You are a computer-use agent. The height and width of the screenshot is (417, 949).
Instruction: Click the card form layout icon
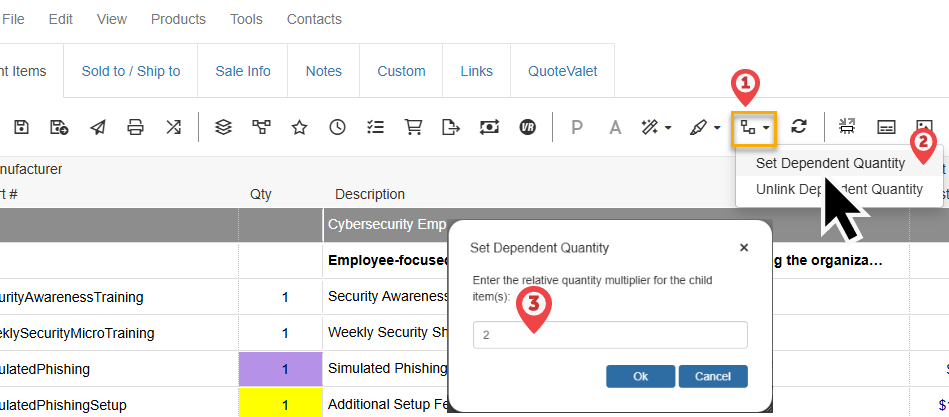click(x=887, y=127)
